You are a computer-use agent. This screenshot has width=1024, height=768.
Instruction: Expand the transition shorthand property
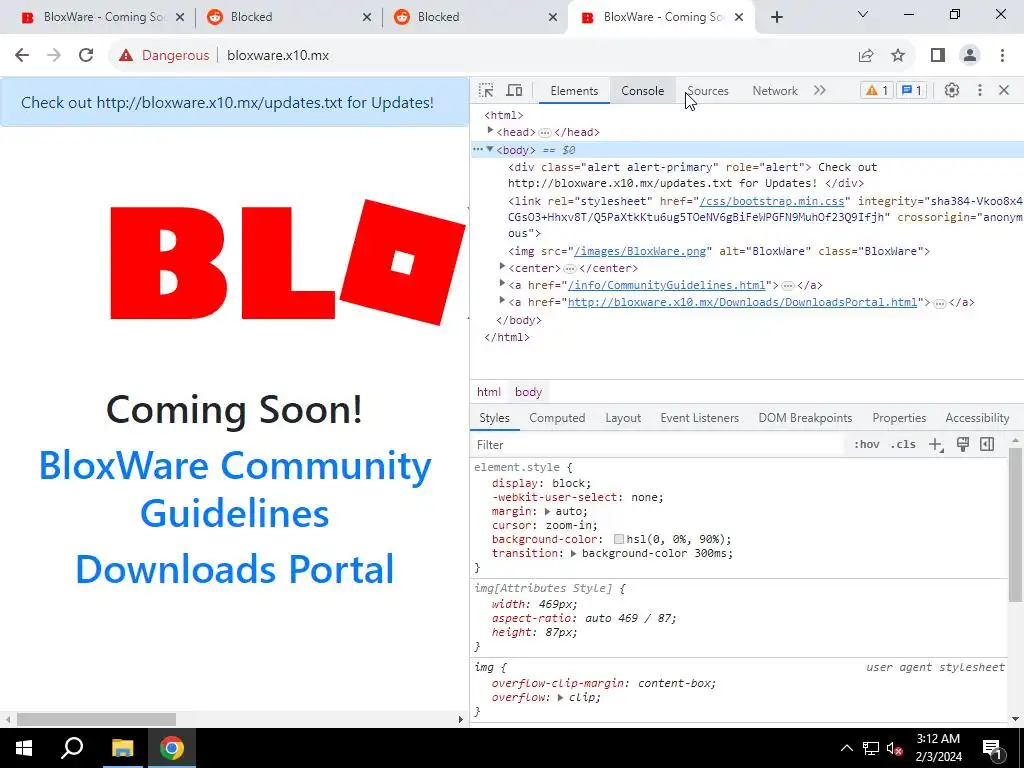(x=573, y=553)
